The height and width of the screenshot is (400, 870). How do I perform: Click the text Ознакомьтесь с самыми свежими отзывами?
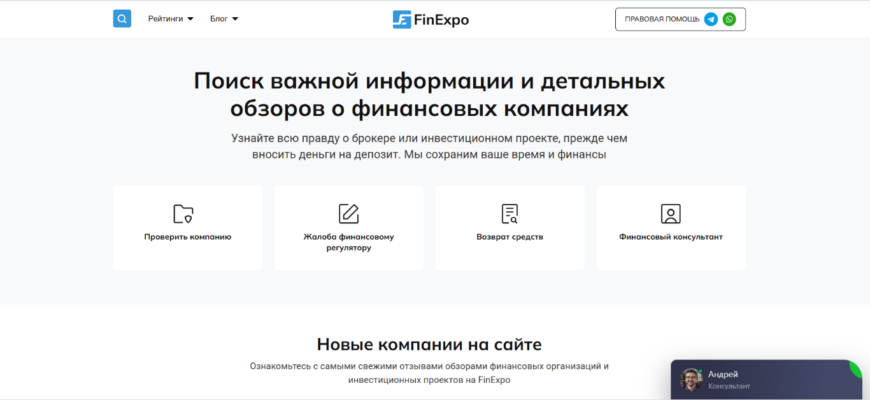pos(429,373)
